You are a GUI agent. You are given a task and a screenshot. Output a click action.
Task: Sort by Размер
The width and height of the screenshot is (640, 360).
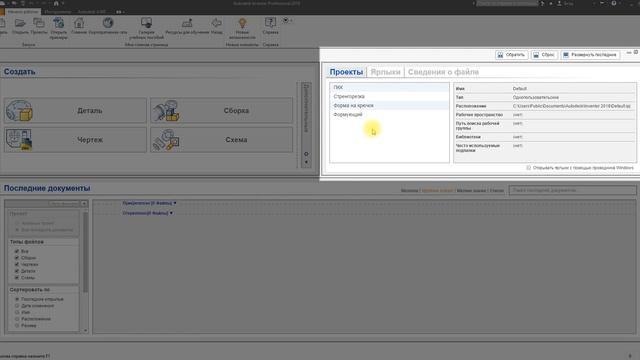[x=17, y=325]
